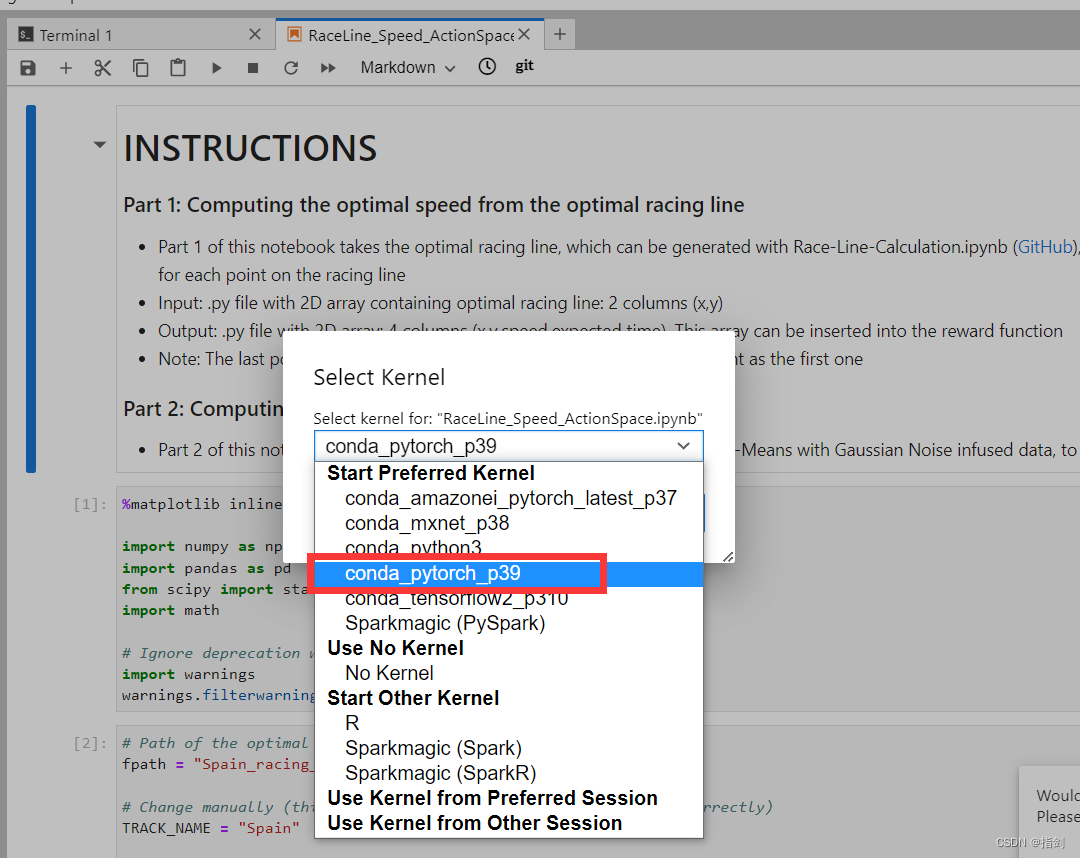
Task: Interrupt the kernel with stop icon
Action: click(x=253, y=68)
